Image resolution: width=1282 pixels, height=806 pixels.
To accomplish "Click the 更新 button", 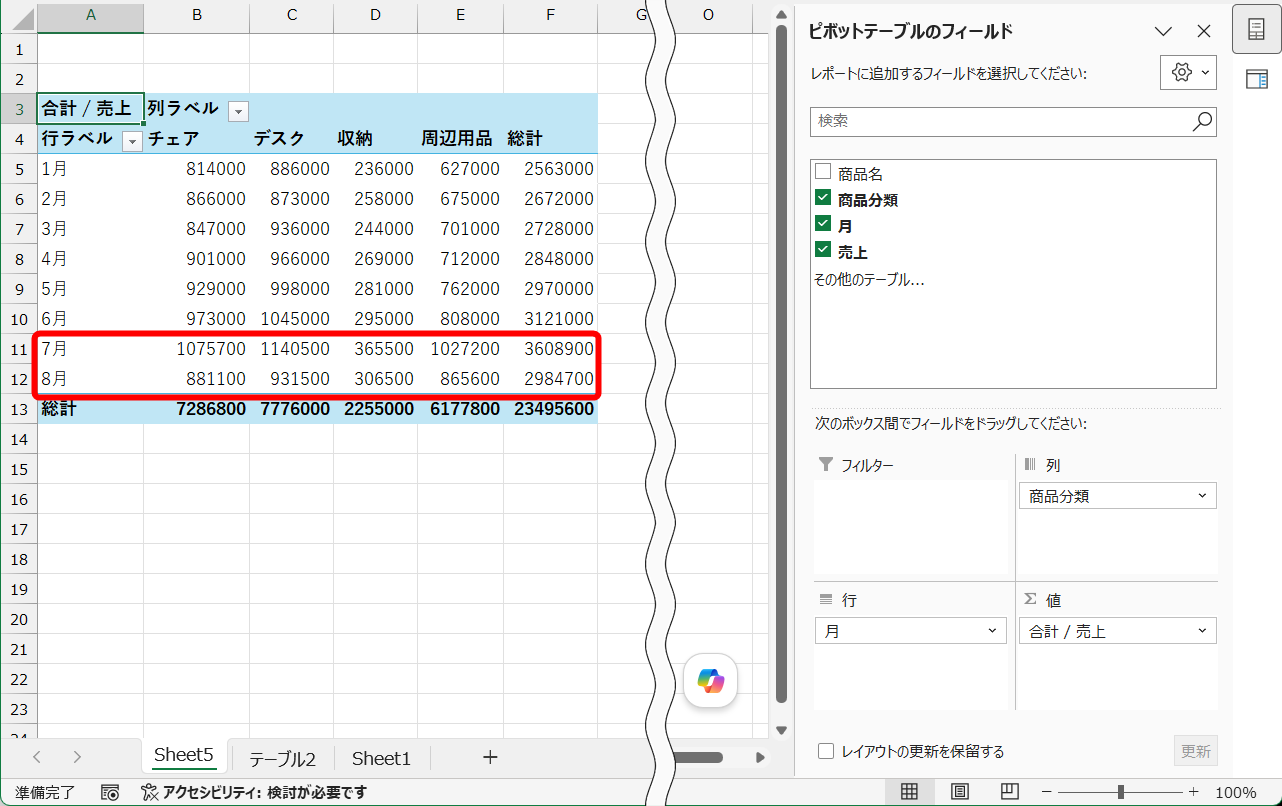I will (x=1195, y=751).
